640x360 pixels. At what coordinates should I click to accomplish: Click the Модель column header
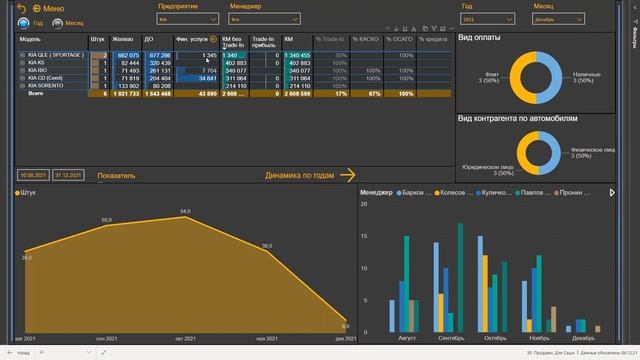(30, 40)
